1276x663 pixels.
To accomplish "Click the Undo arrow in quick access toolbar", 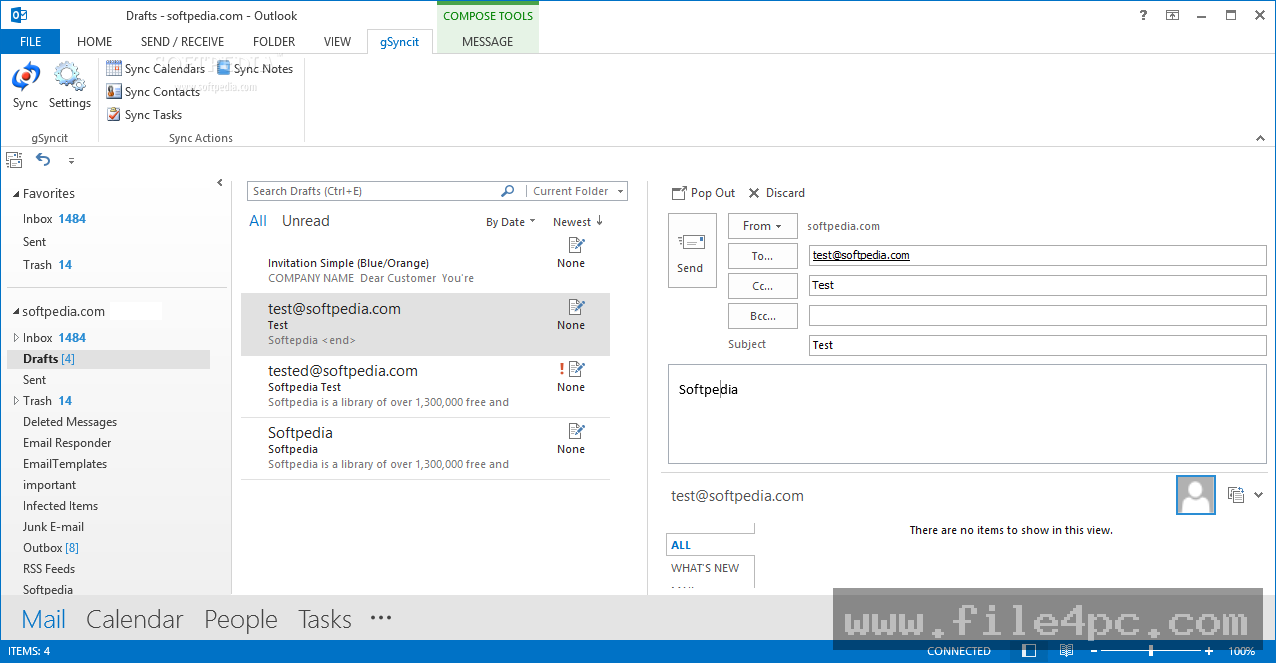I will pos(42,160).
